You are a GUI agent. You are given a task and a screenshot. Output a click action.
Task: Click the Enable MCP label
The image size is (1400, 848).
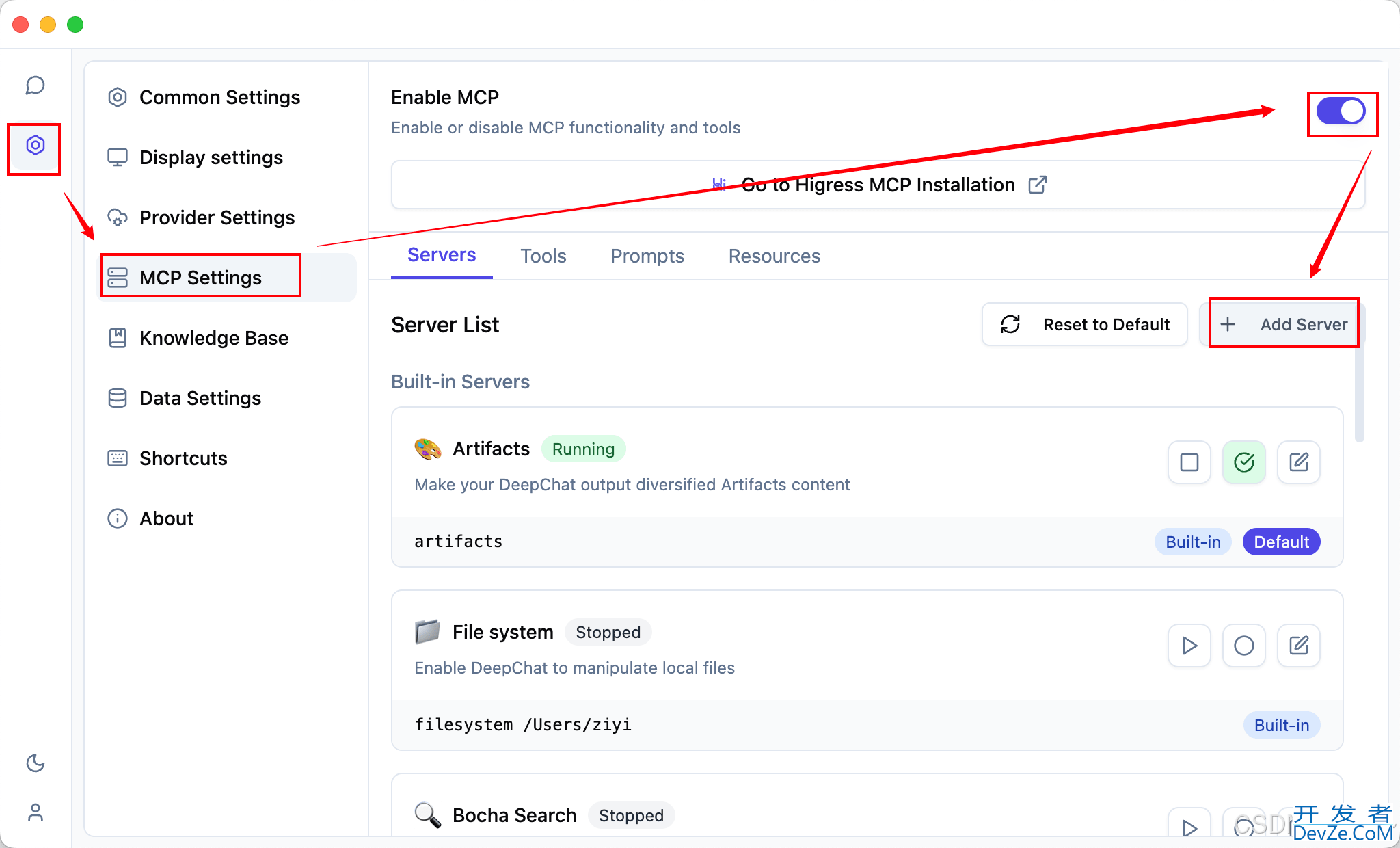(x=445, y=97)
